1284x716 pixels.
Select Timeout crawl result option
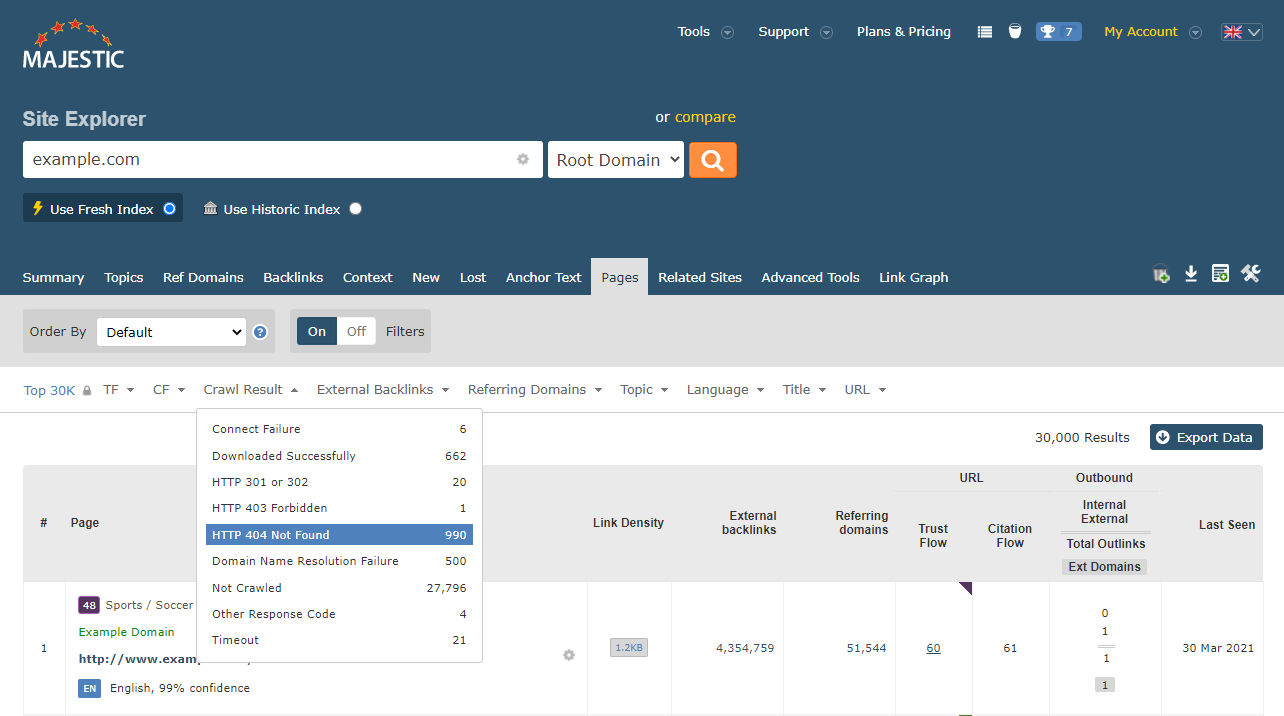click(x=339, y=640)
